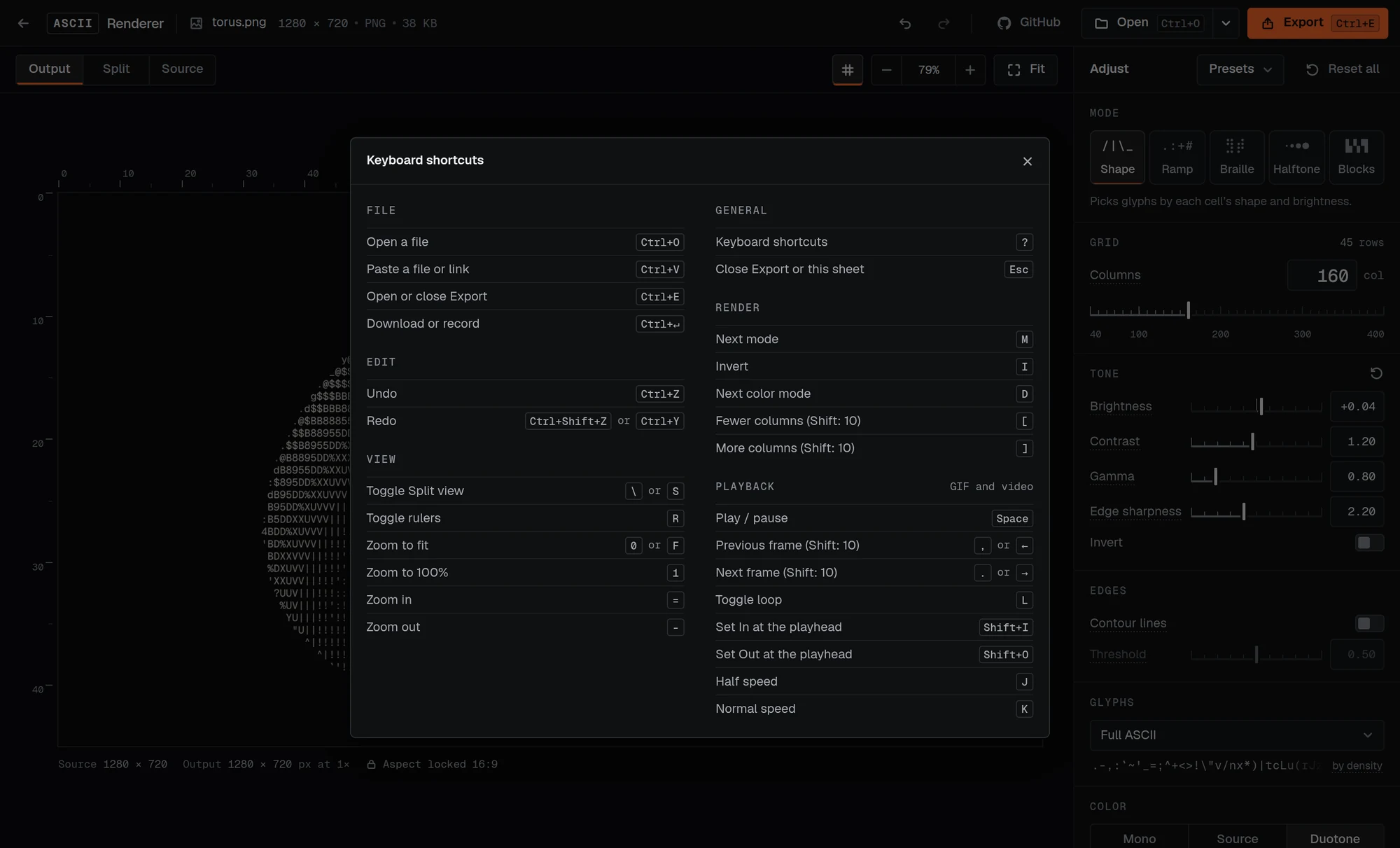This screenshot has width=1400, height=848.
Task: Open the GitHub link
Action: tap(1028, 22)
